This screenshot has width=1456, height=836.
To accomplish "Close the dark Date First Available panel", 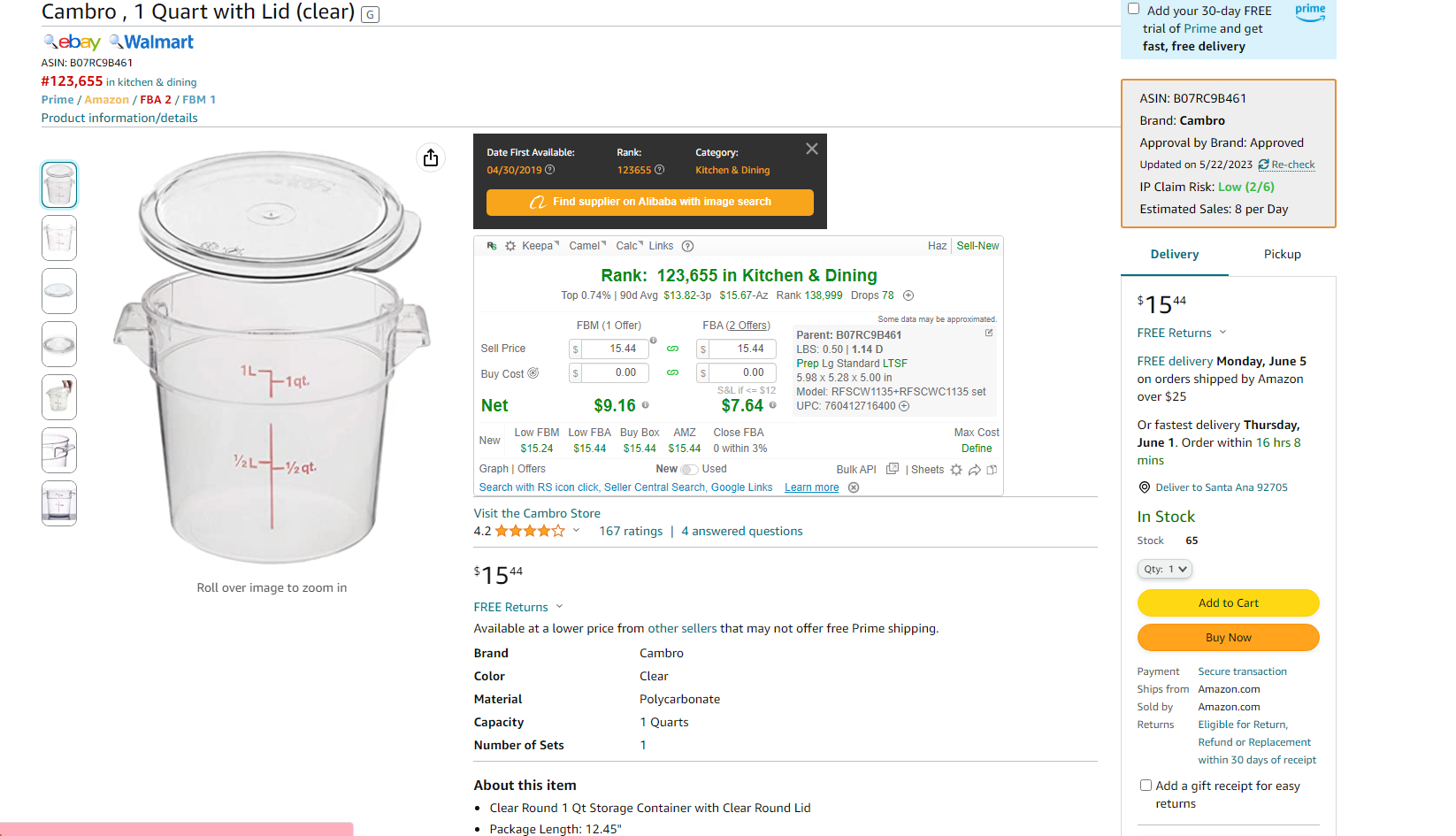I will coord(812,149).
